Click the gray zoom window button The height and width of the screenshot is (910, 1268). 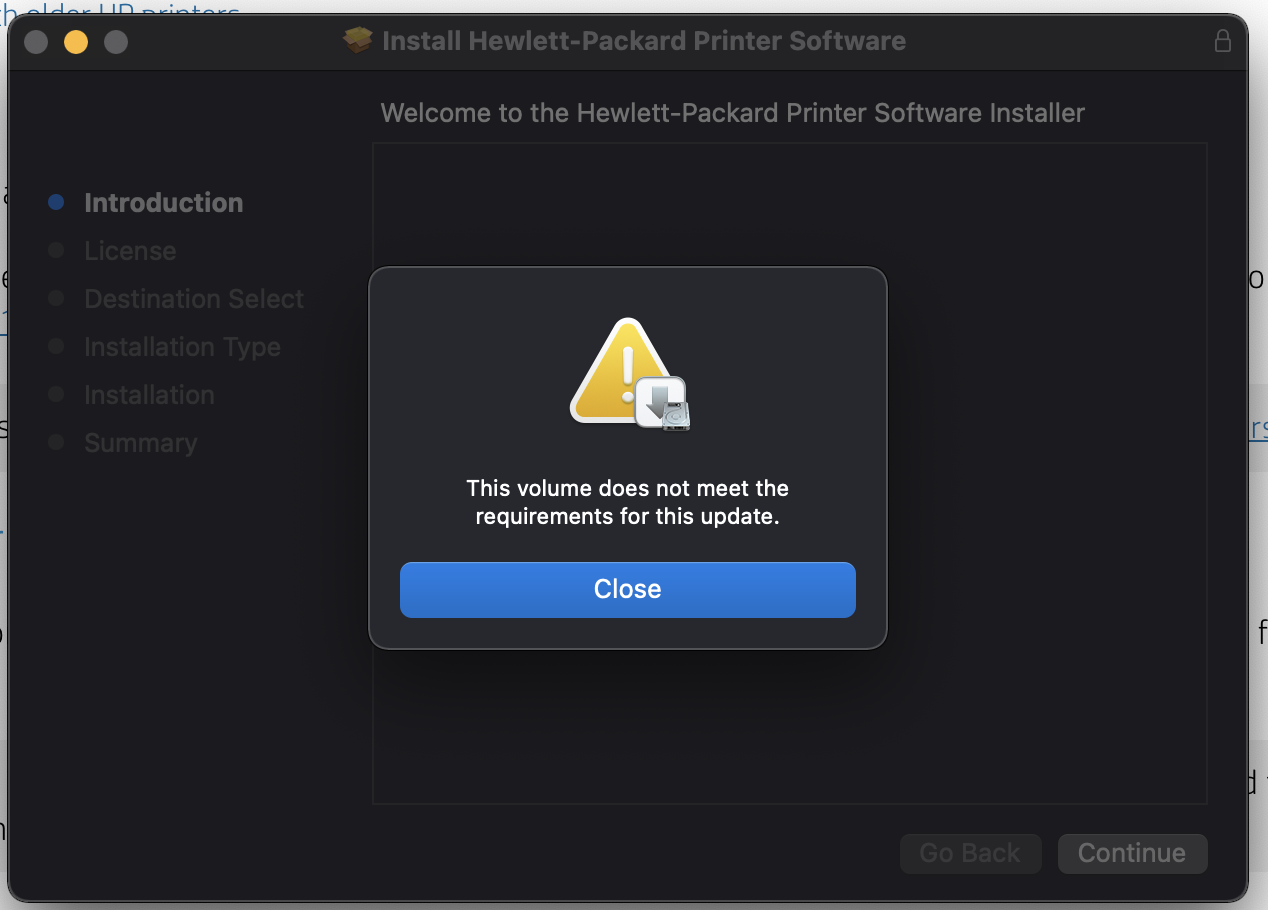(116, 42)
